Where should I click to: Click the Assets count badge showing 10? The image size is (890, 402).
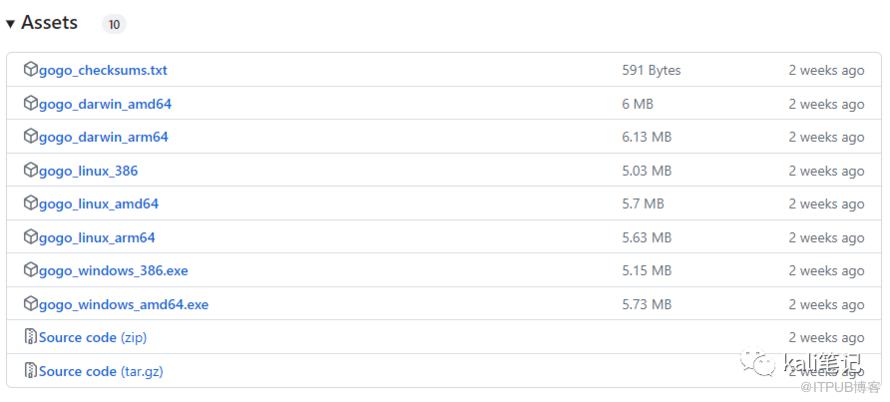(114, 24)
